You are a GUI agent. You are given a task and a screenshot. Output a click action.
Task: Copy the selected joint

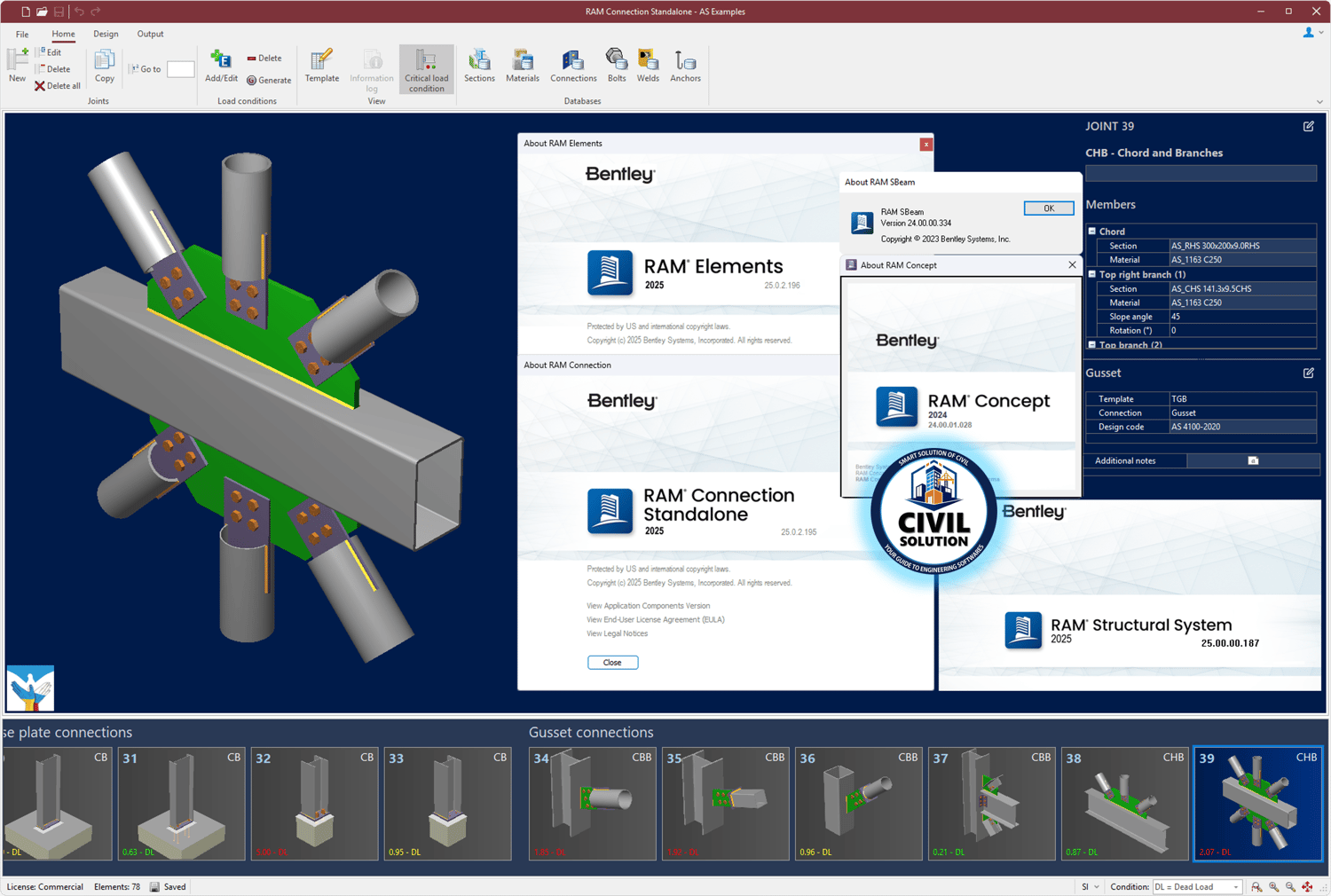pos(105,66)
